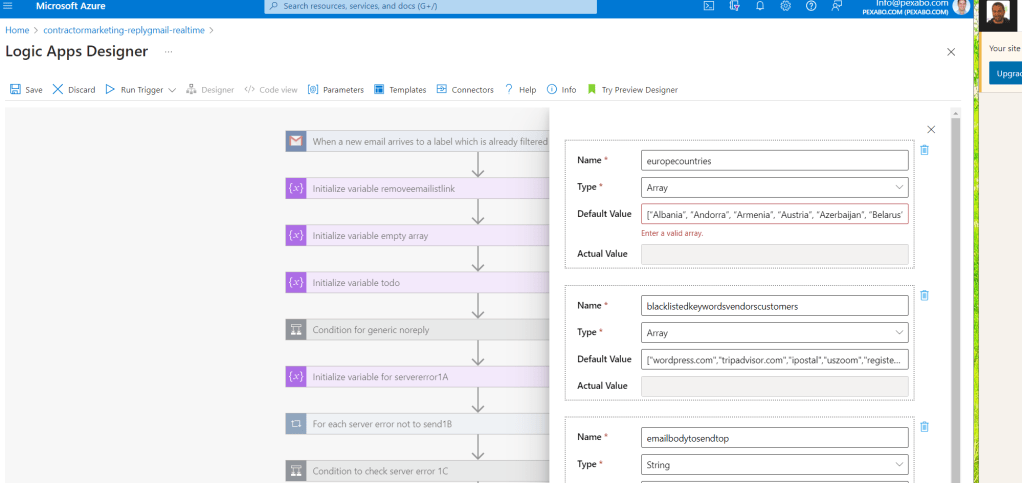Image resolution: width=1022 pixels, height=483 pixels.
Task: Open Templates from the toolbar
Action: 400,90
